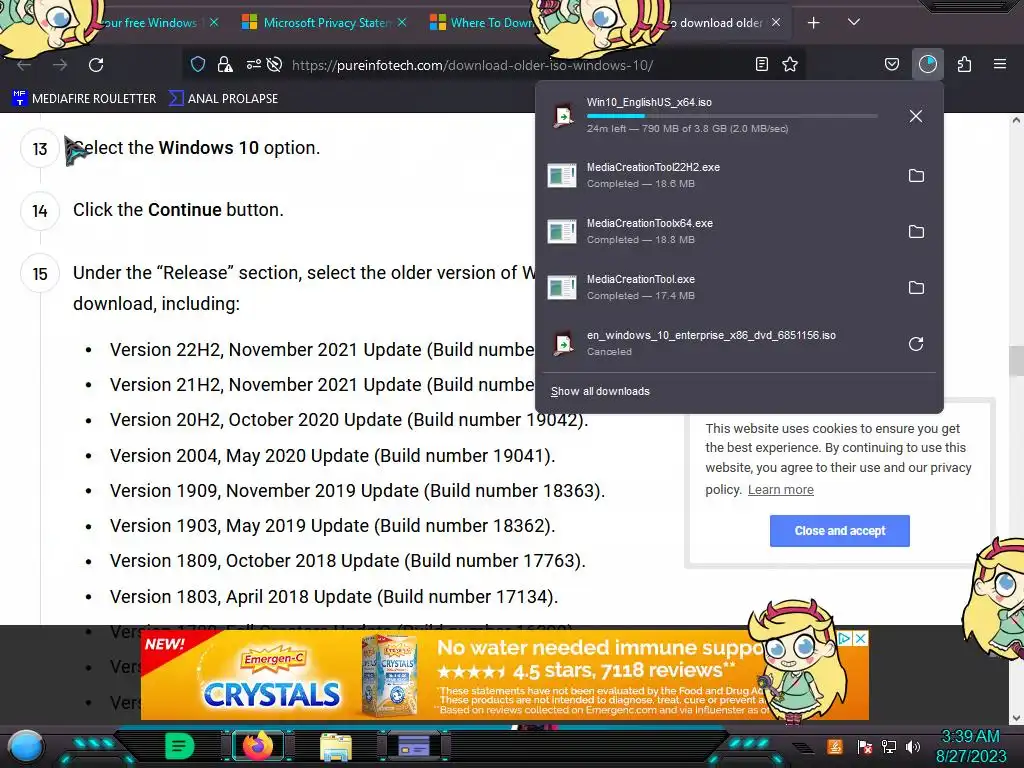This screenshot has width=1024, height=768.
Task: Toggle reader view icon
Action: (x=761, y=64)
